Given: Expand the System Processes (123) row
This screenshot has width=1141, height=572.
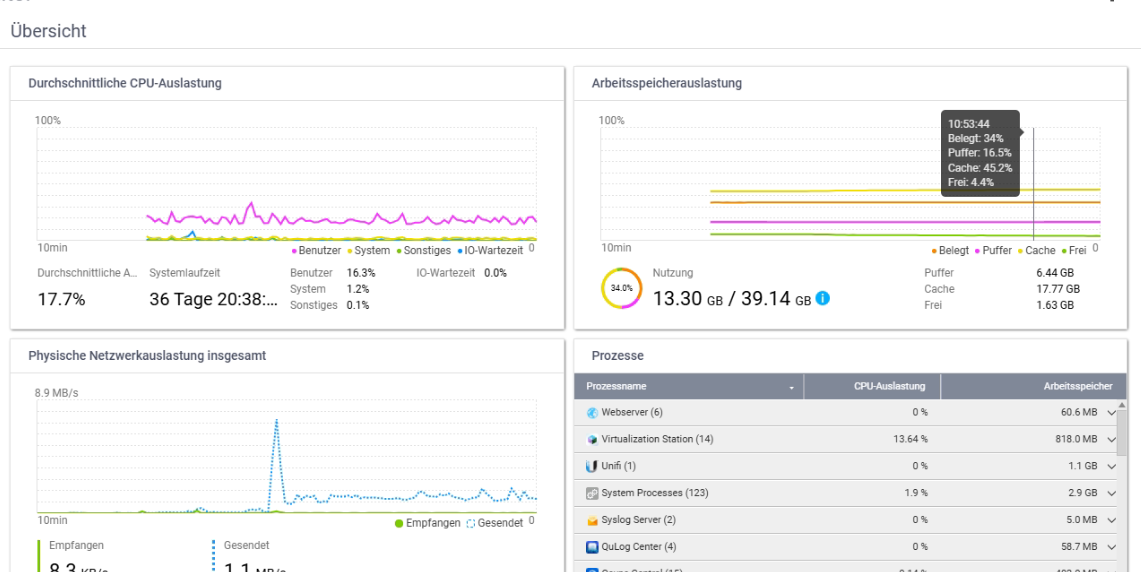Looking at the screenshot, I should coord(1111,493).
